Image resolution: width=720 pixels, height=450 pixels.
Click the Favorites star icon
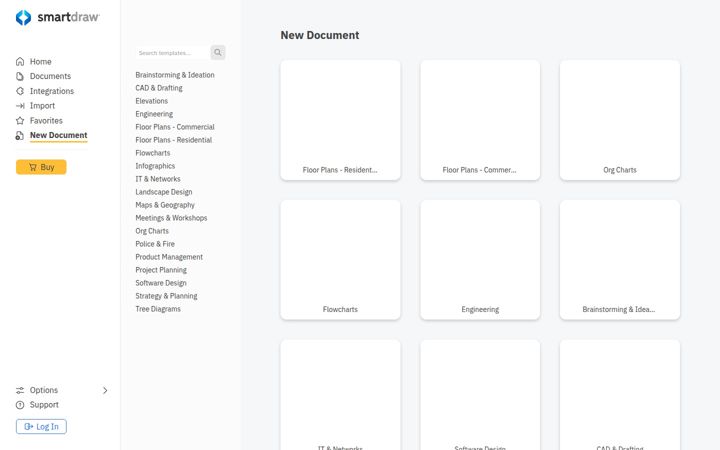coord(20,121)
